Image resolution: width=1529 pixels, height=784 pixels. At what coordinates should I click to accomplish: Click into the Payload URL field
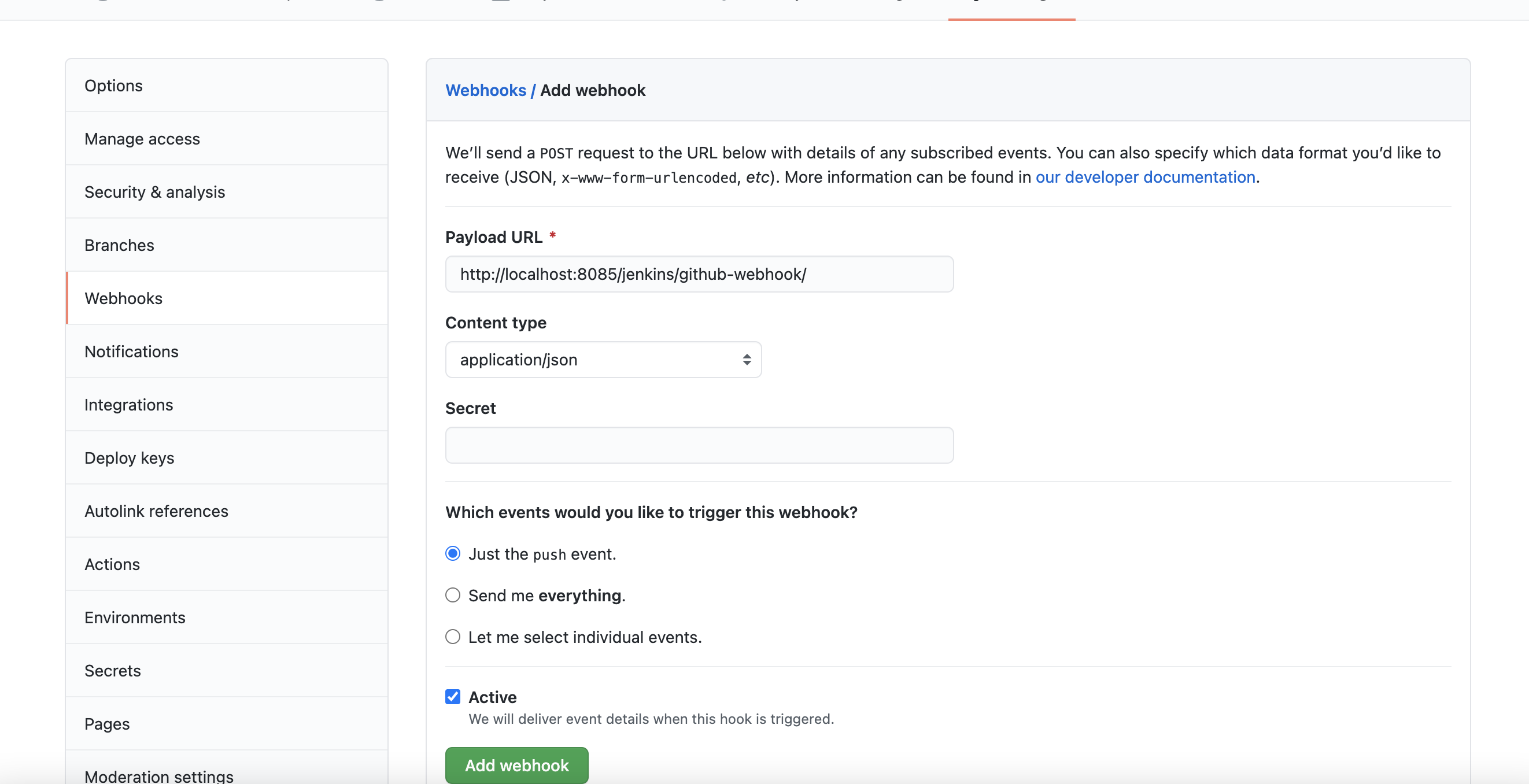click(x=699, y=274)
